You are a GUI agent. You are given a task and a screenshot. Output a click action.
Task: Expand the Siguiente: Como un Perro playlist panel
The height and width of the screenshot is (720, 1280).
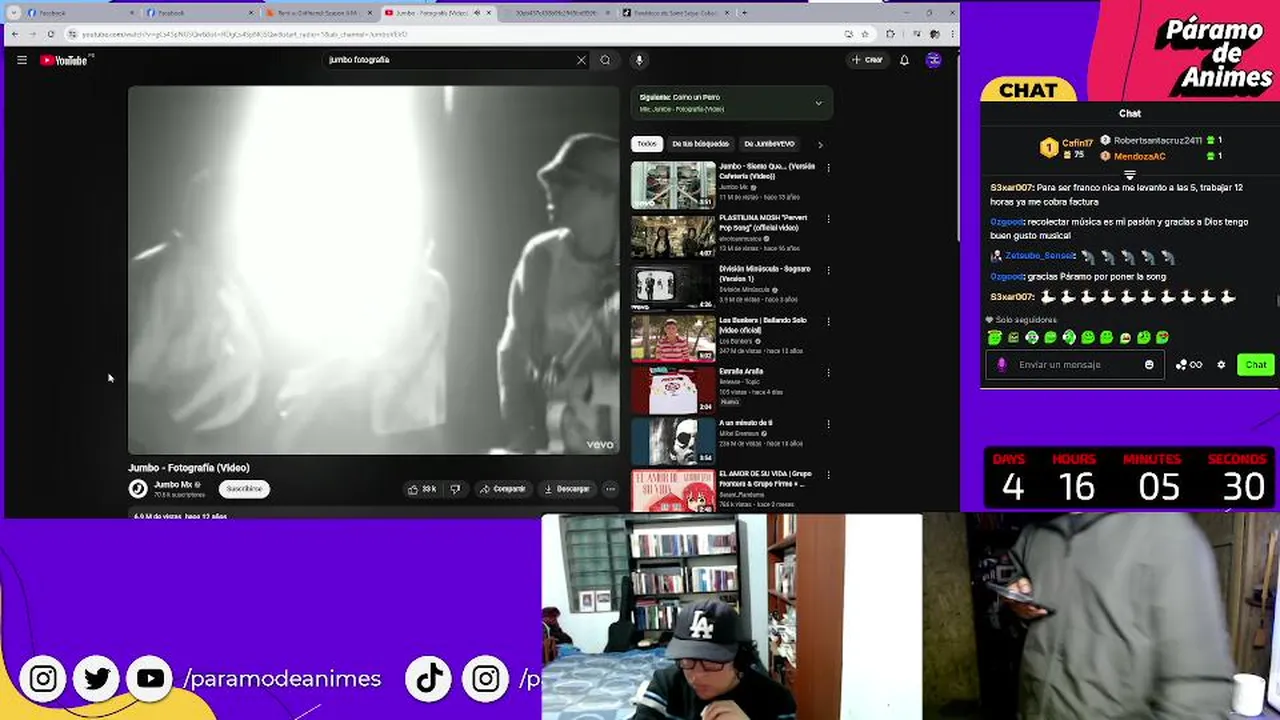(818, 103)
